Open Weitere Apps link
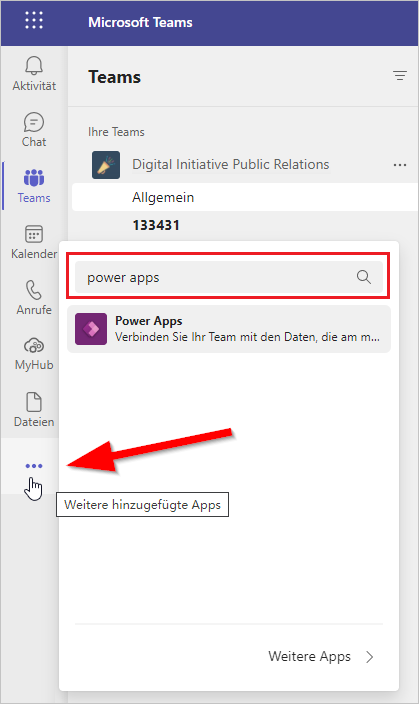The width and height of the screenshot is (419, 704). [309, 656]
